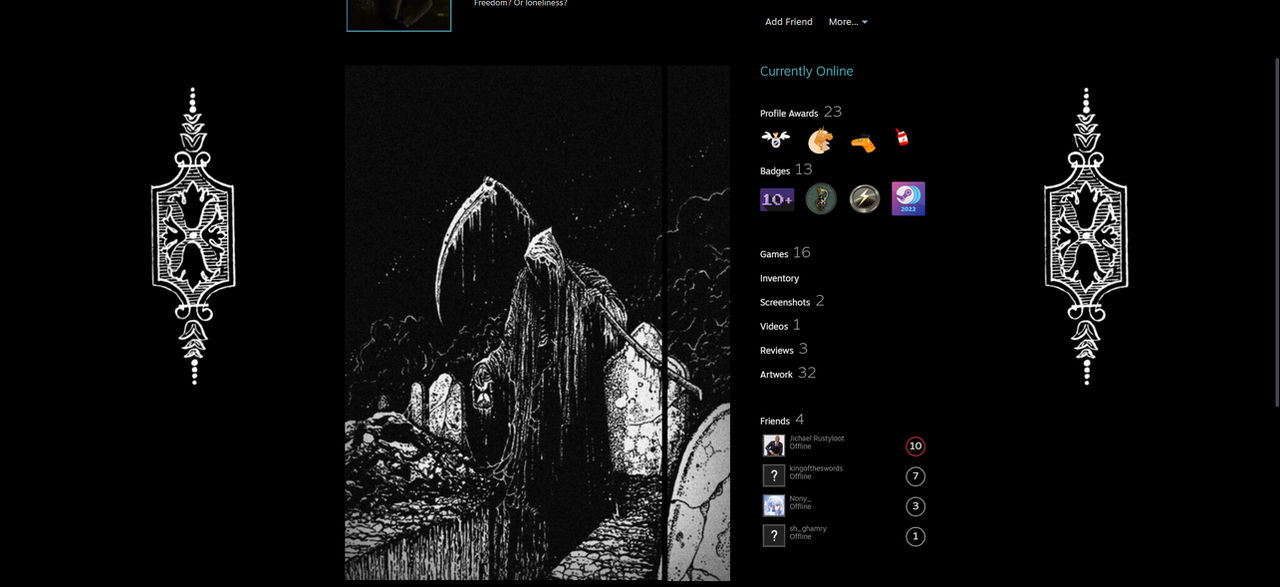Click the Currently Online status text
This screenshot has width=1280, height=587.
[806, 71]
